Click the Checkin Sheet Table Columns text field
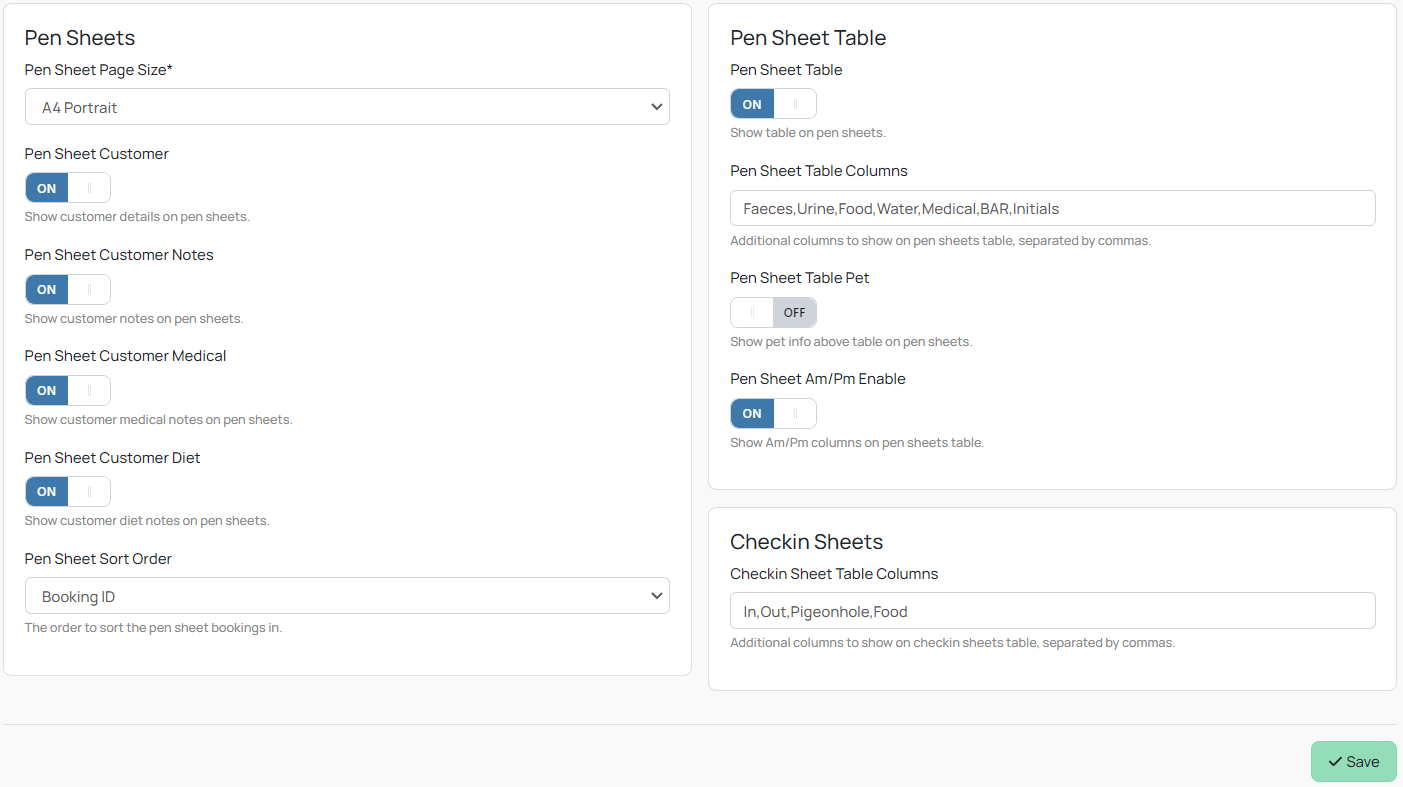 coord(1052,610)
